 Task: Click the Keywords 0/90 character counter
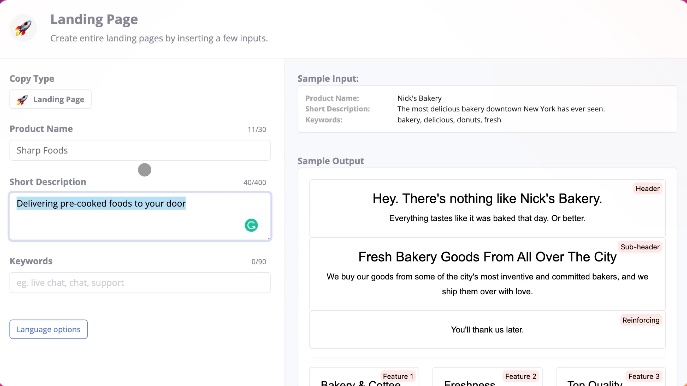coord(259,262)
